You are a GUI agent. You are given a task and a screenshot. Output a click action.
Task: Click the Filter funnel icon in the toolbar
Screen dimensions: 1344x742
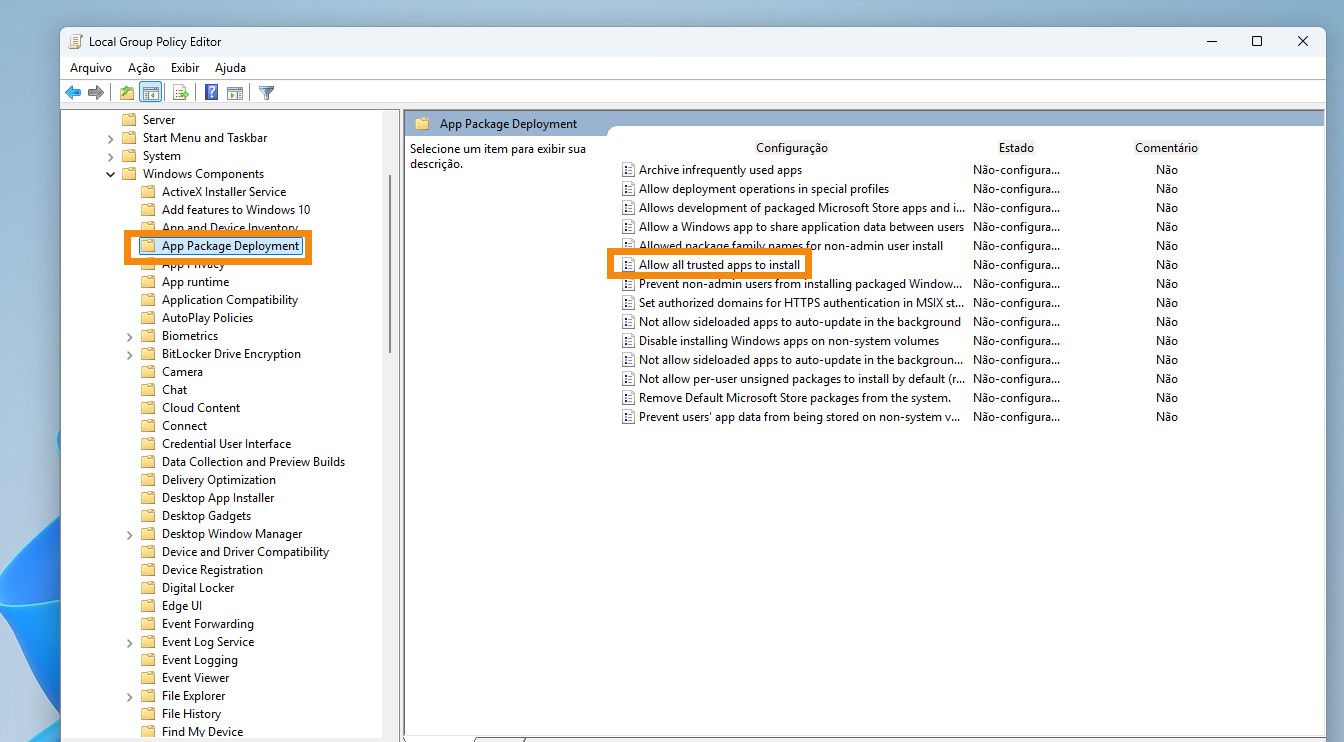tap(266, 93)
